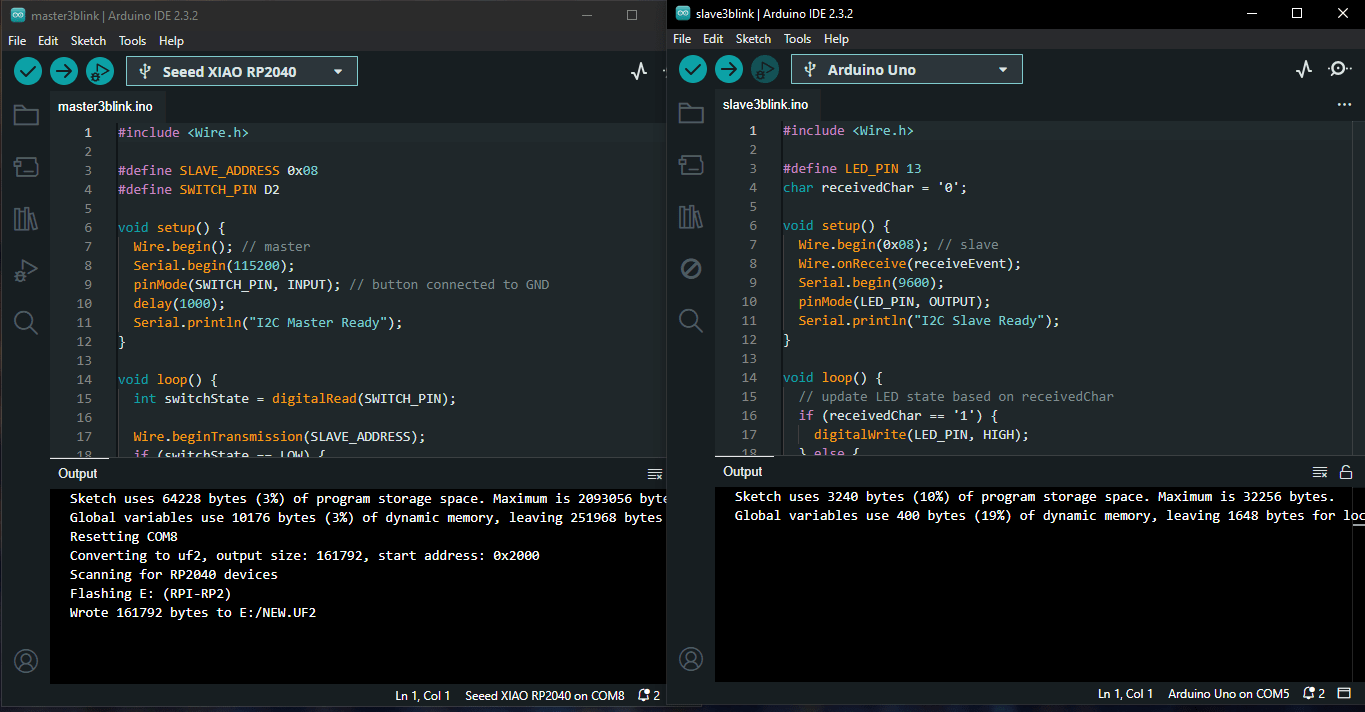Click the disabled Debug icon in the slave3blink sidebar
The image size is (1365, 712).
[691, 269]
